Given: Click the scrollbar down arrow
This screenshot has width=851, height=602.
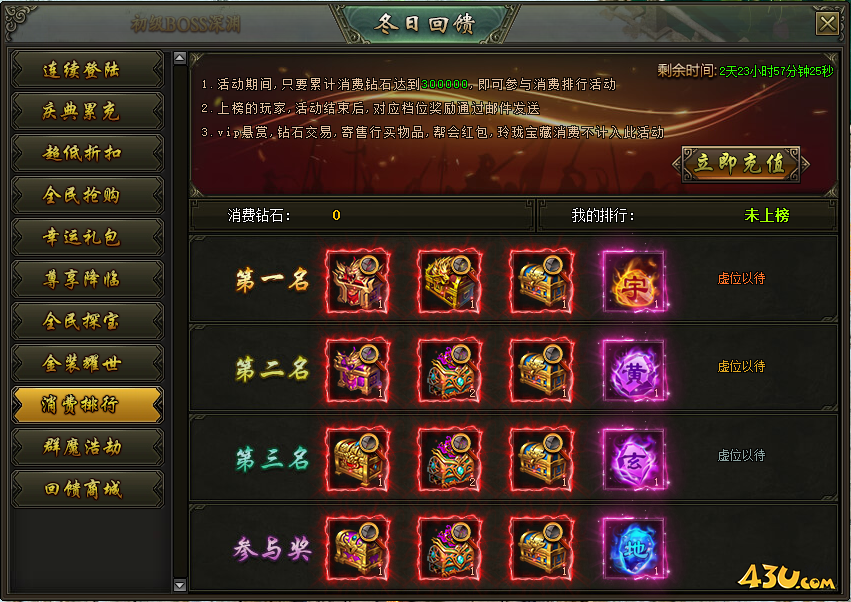Looking at the screenshot, I should pyautogui.click(x=180, y=585).
